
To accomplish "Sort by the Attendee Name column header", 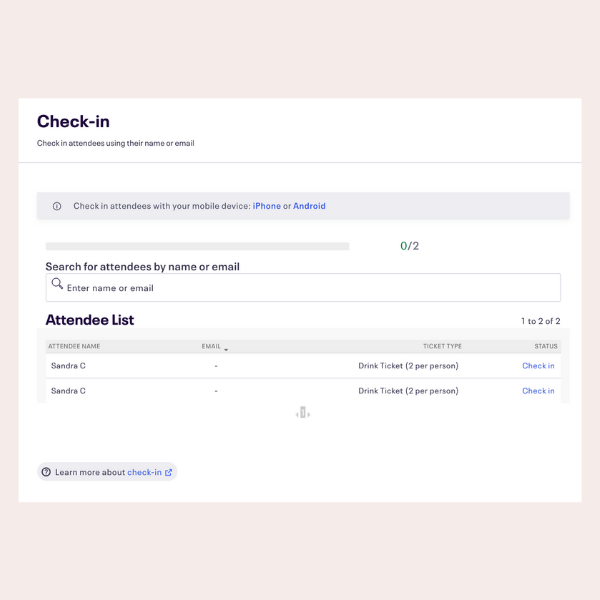I will [x=74, y=346].
